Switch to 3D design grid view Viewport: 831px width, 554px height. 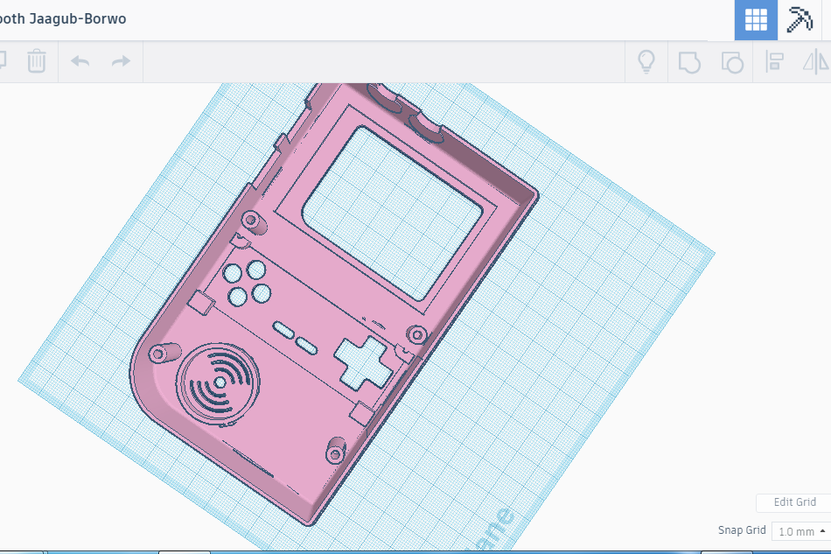[x=756, y=20]
